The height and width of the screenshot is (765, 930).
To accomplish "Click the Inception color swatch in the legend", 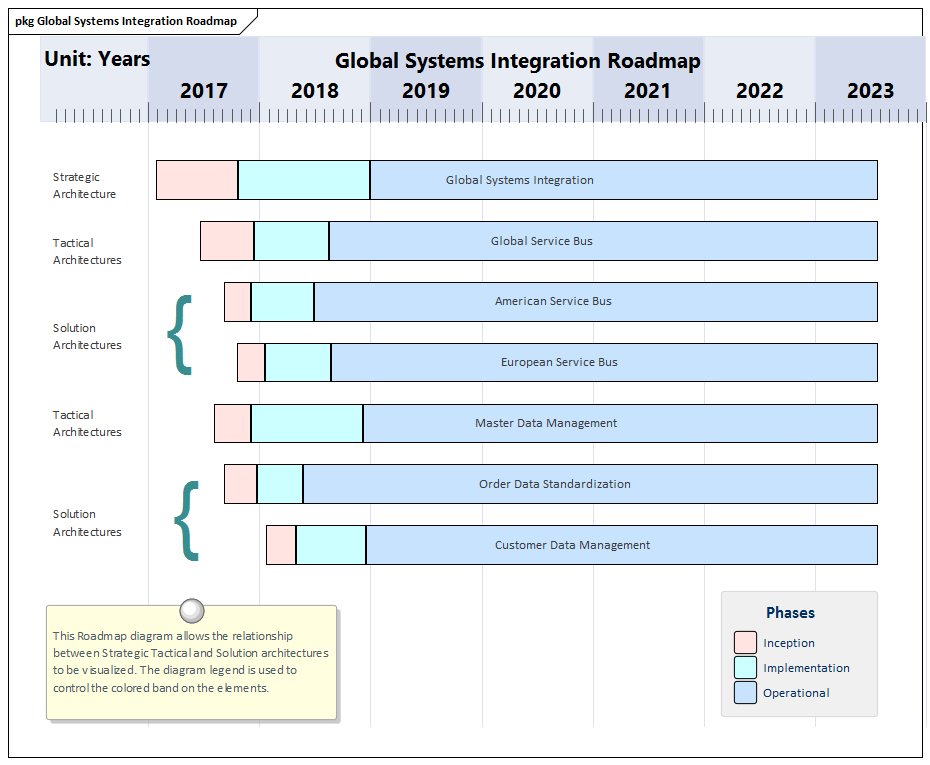I will coord(745,643).
